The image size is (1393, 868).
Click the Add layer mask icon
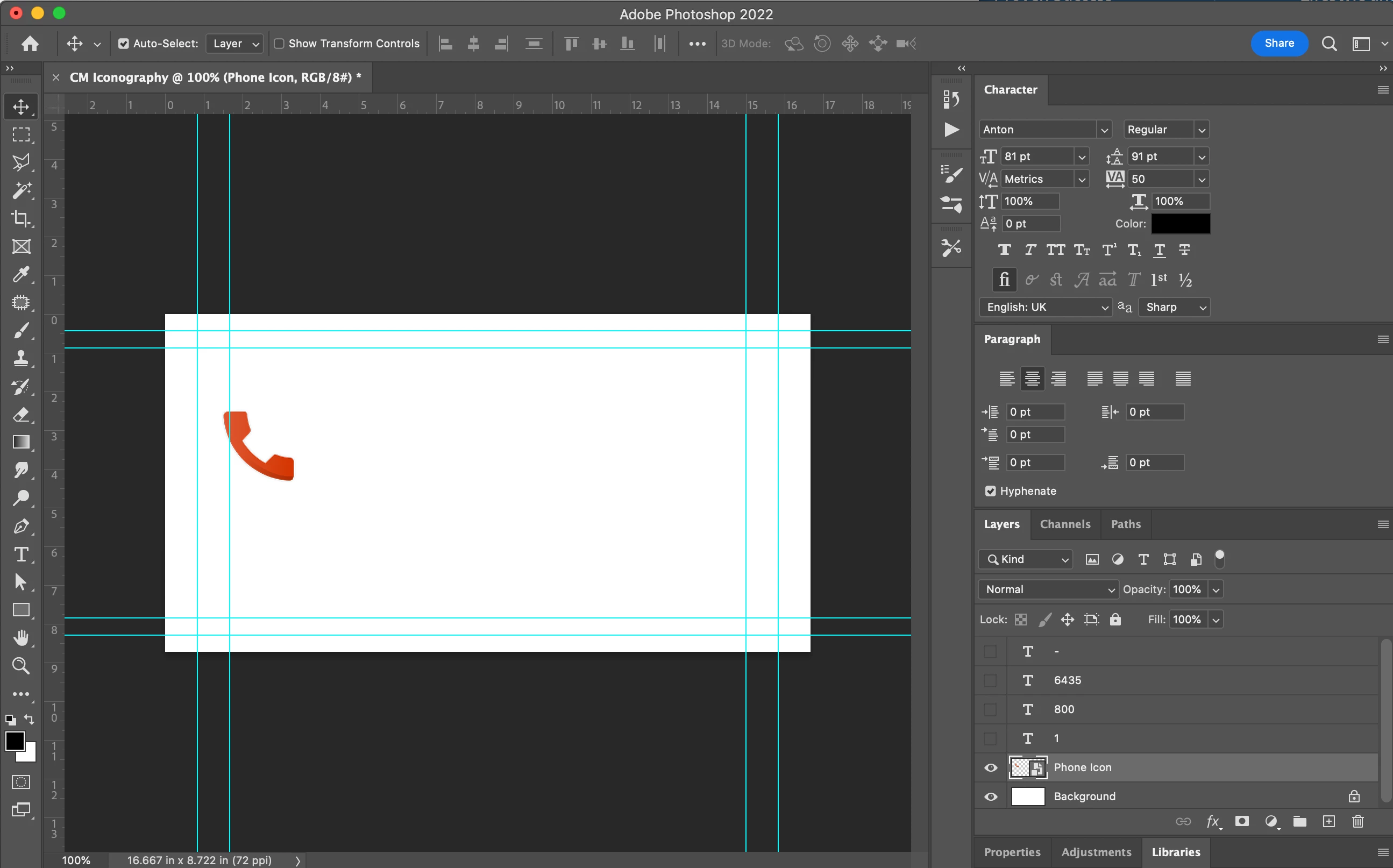(x=1241, y=821)
